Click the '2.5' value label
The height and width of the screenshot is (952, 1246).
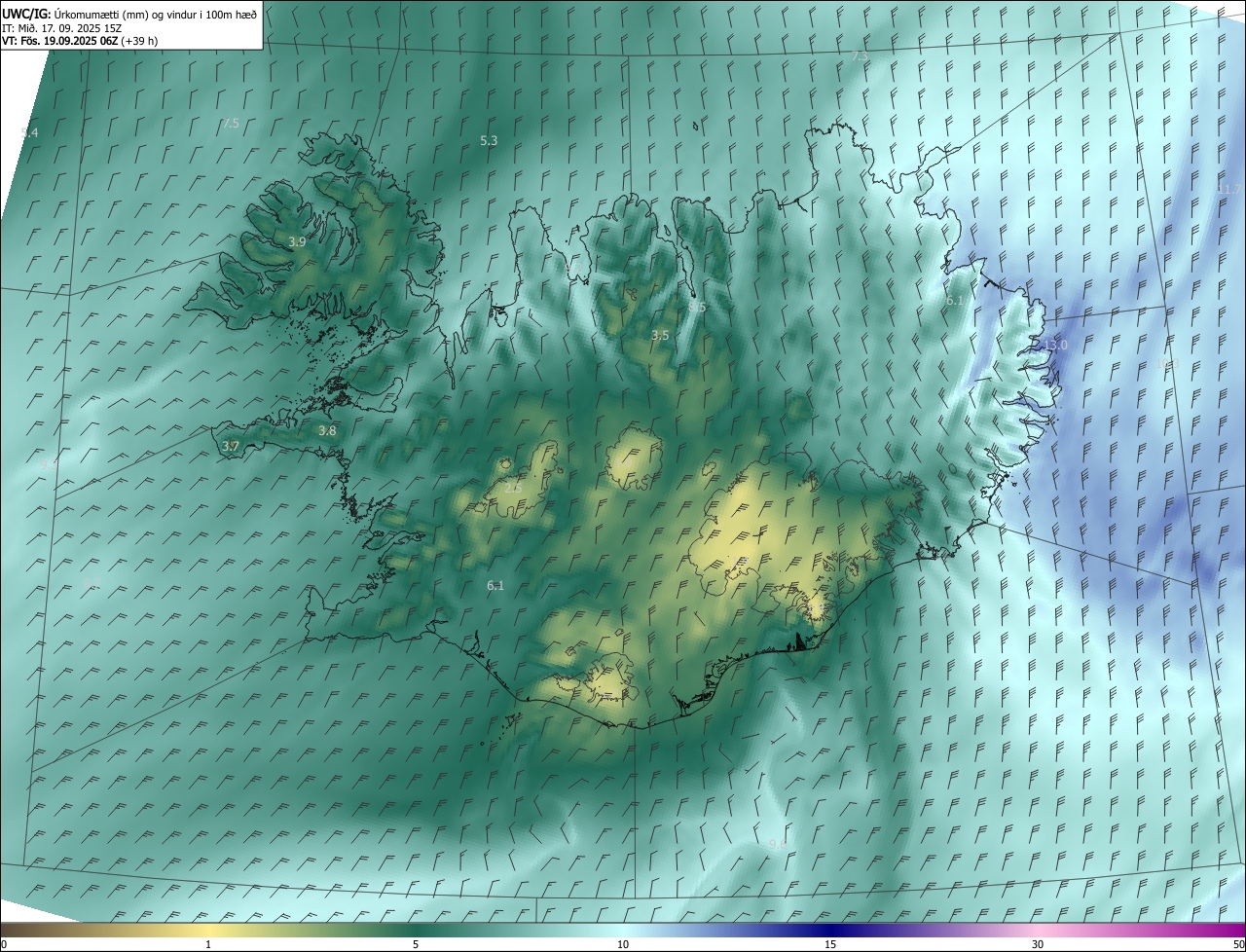[x=513, y=488]
